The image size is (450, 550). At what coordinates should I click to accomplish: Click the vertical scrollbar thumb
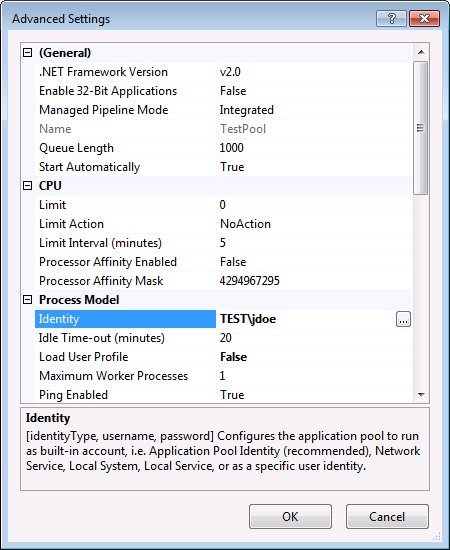(421, 128)
